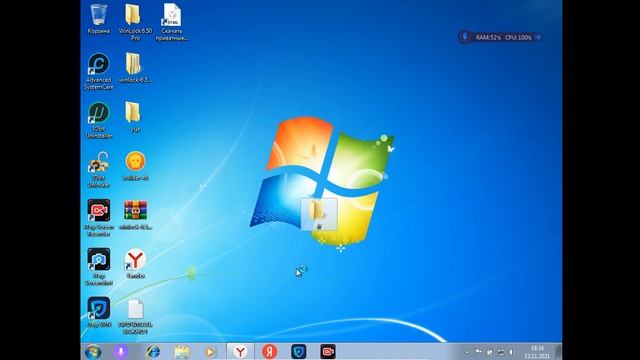This screenshot has width=640, height=360.
Task: Open the volume speaker tray icon
Action: 511,352
